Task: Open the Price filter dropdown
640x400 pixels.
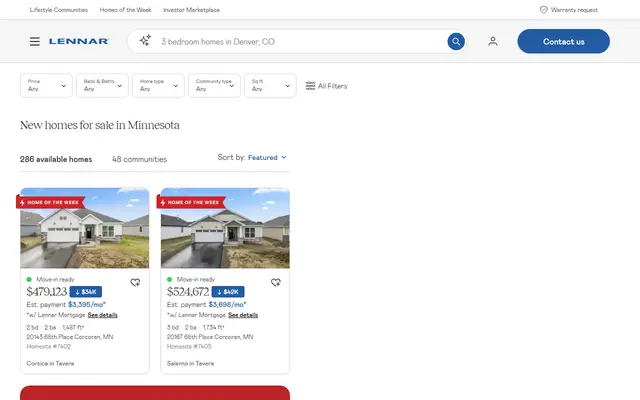Action: pos(46,85)
